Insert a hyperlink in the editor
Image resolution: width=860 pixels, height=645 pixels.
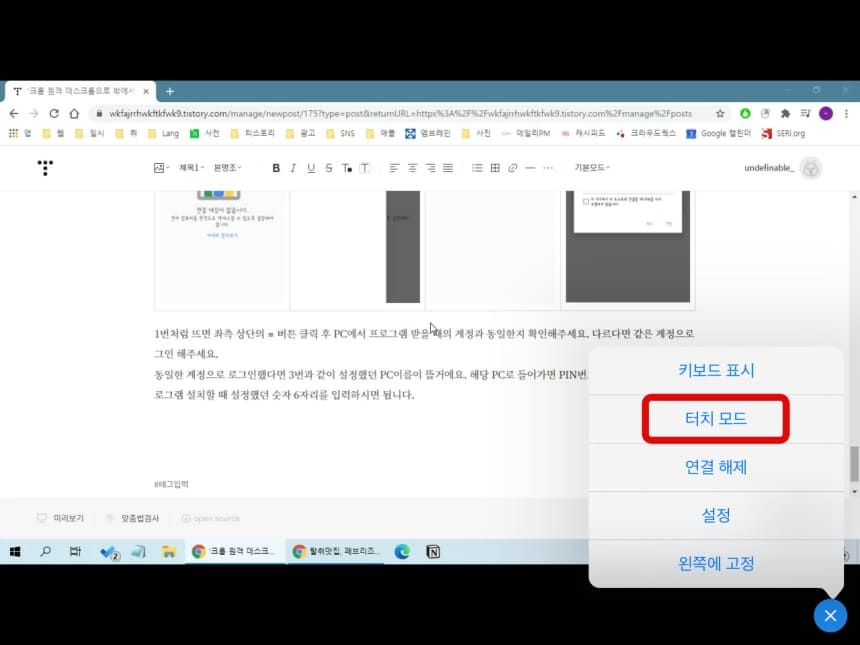510,168
